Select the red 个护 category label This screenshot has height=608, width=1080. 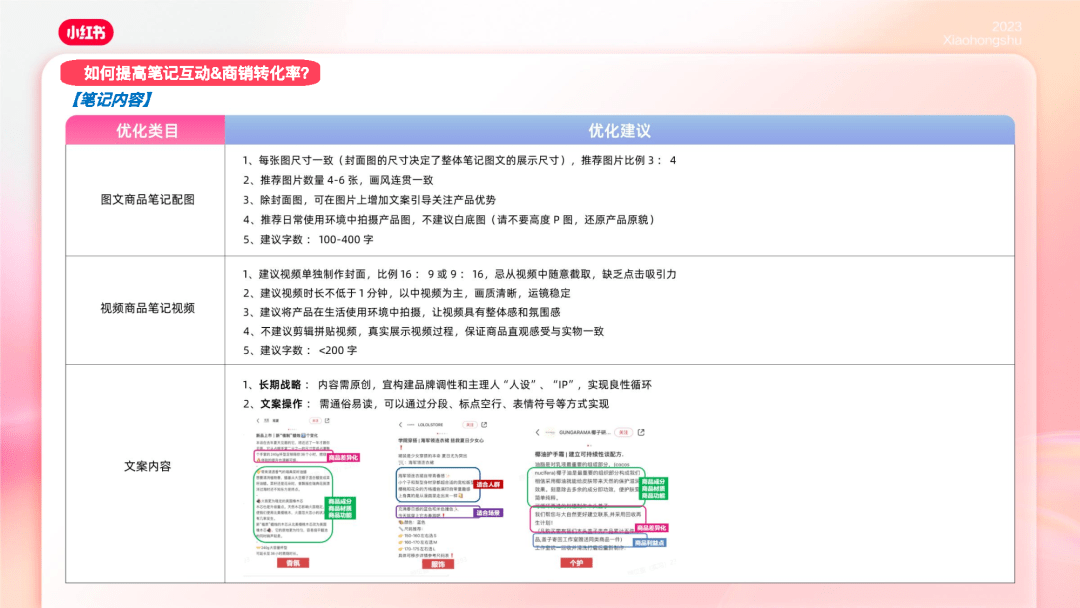click(575, 563)
